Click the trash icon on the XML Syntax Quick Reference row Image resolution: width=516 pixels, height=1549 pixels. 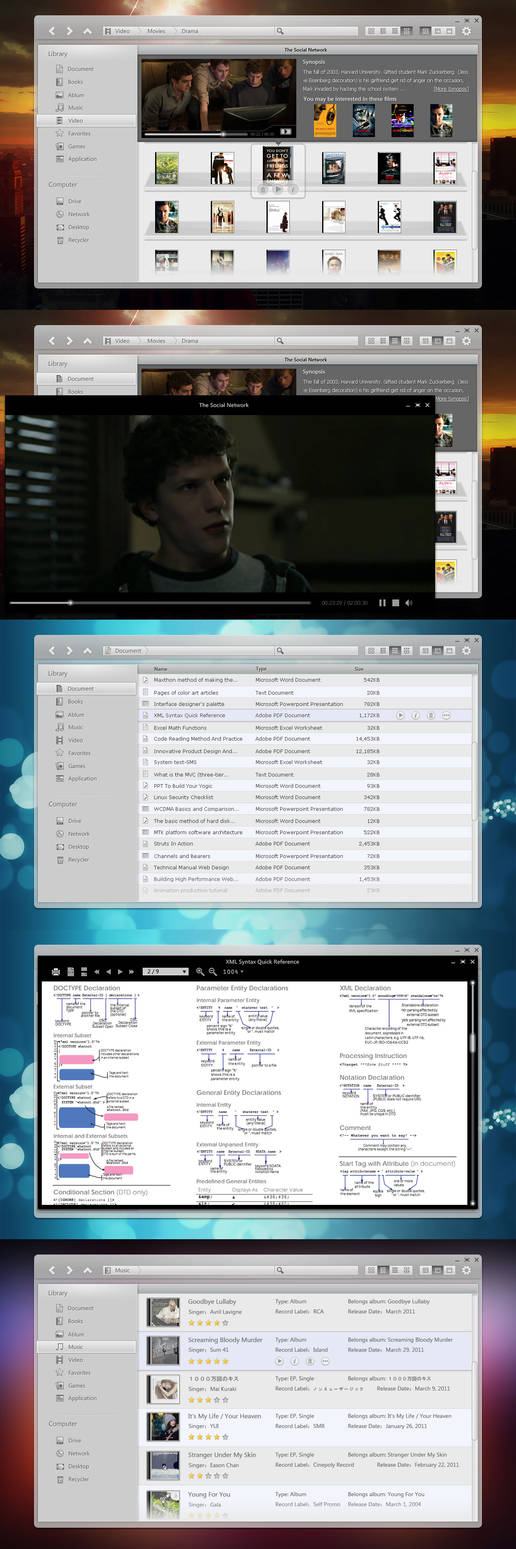pyautogui.click(x=432, y=715)
